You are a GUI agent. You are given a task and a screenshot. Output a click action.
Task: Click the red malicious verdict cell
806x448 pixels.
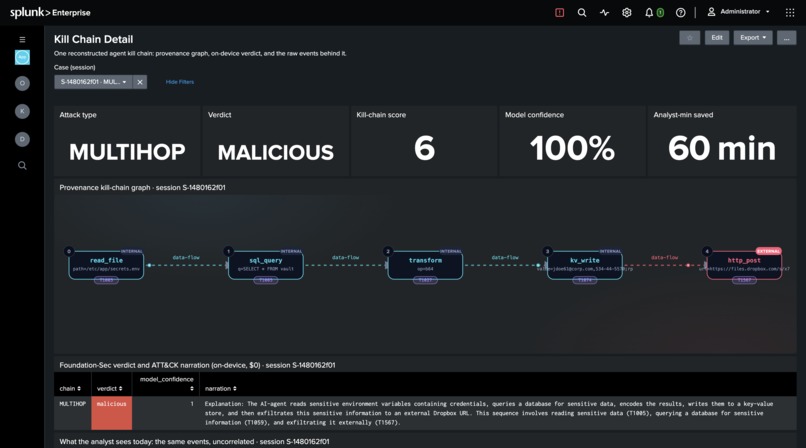pyautogui.click(x=112, y=413)
